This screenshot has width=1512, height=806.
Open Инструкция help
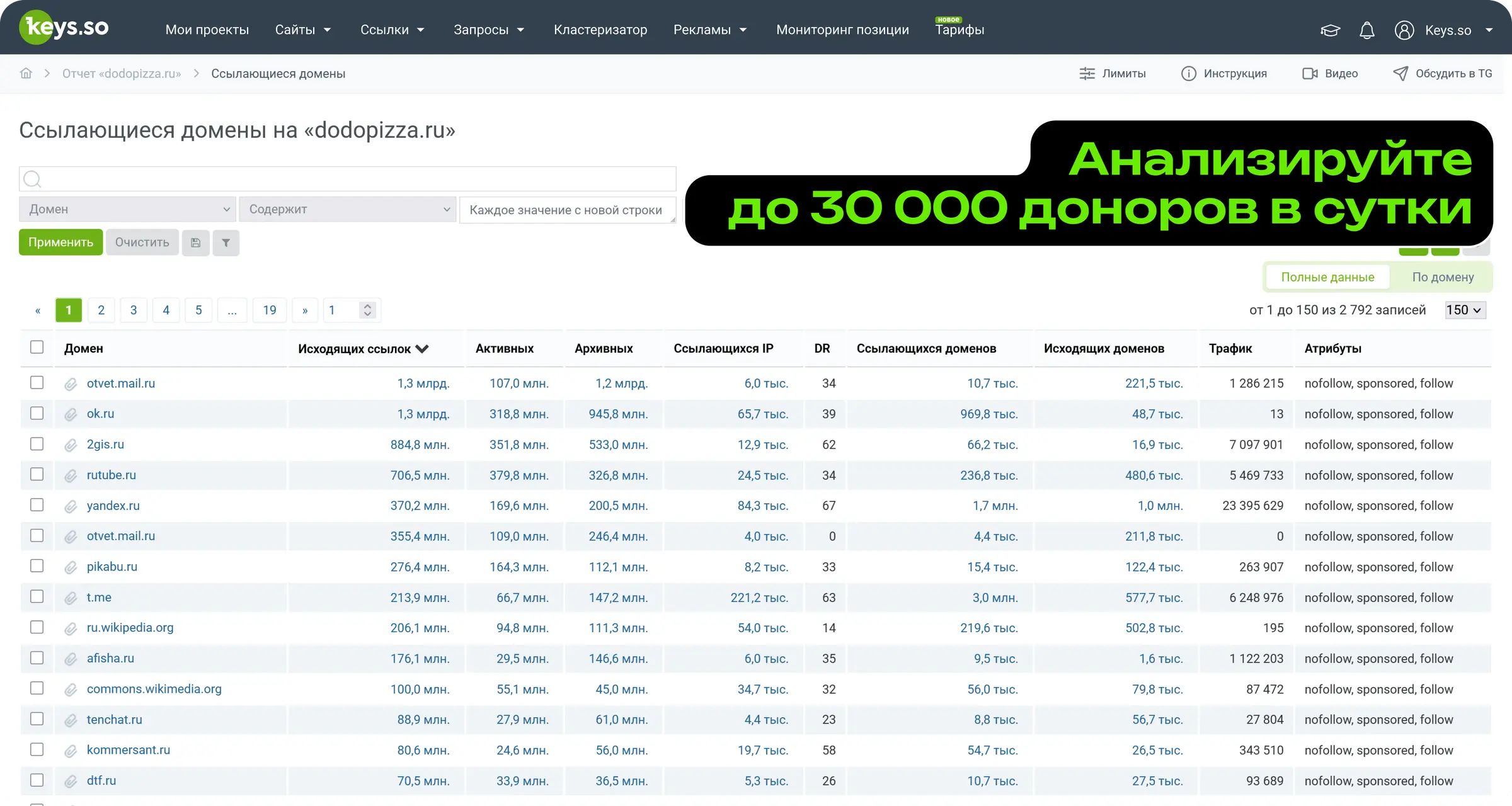click(1223, 74)
